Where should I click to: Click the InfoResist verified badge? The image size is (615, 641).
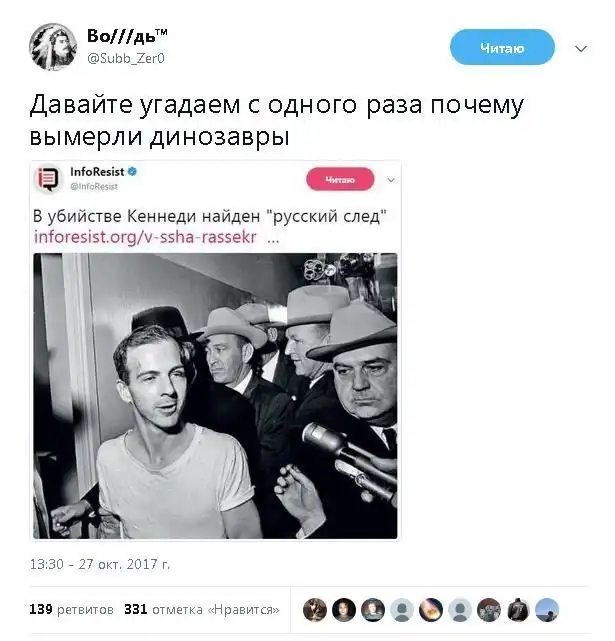(132, 172)
